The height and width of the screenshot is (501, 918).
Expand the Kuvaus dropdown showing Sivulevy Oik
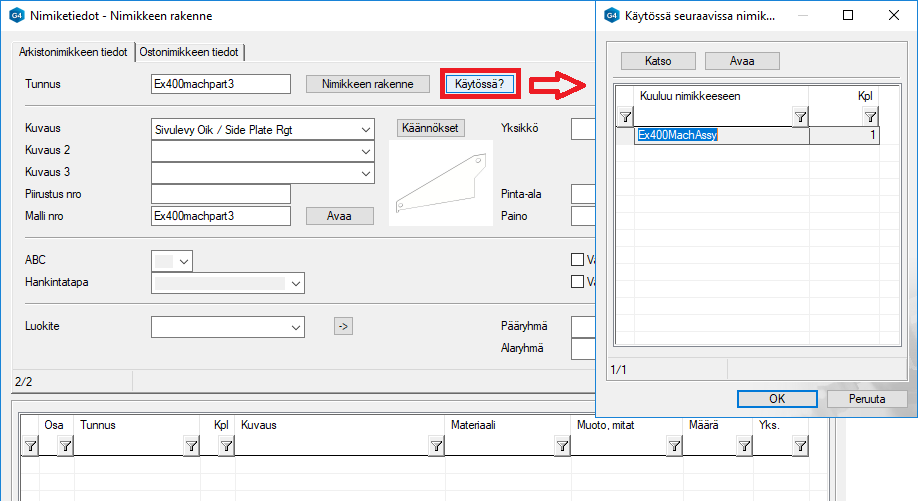tap(363, 129)
